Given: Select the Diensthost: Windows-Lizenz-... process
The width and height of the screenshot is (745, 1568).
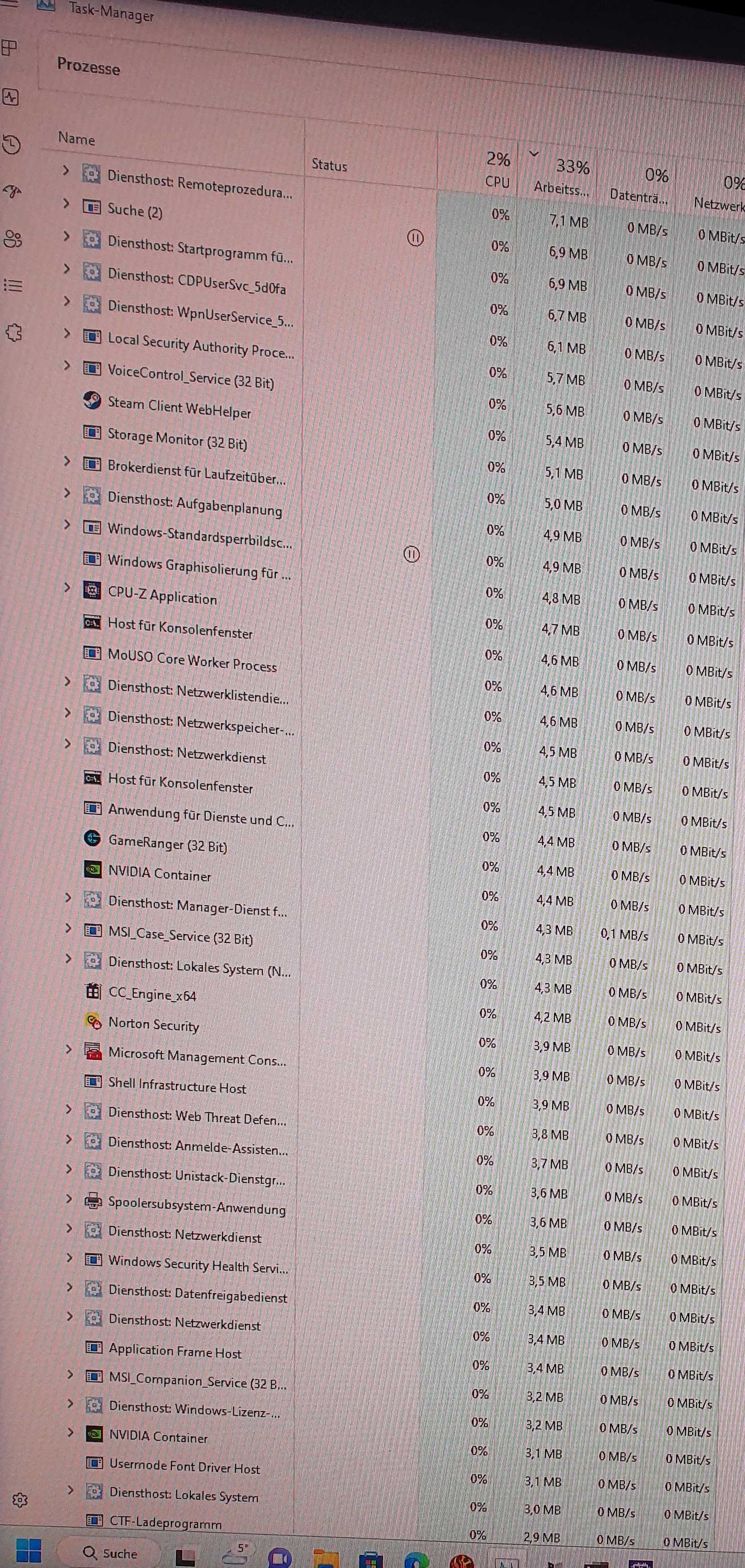Looking at the screenshot, I should (194, 1408).
